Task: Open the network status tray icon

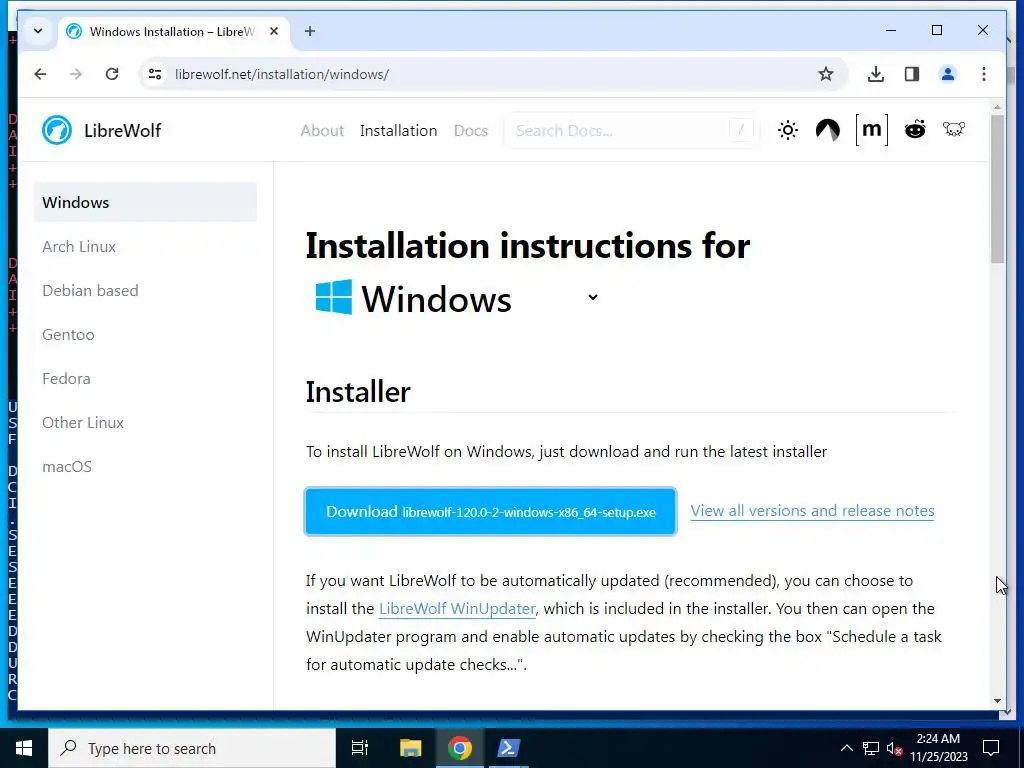Action: click(x=871, y=748)
